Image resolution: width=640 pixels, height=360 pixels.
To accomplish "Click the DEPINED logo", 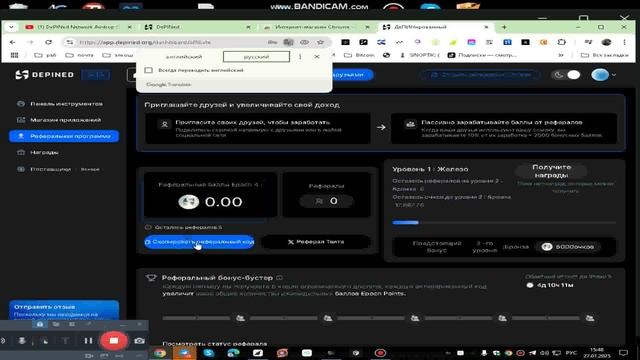I will 45,75.
